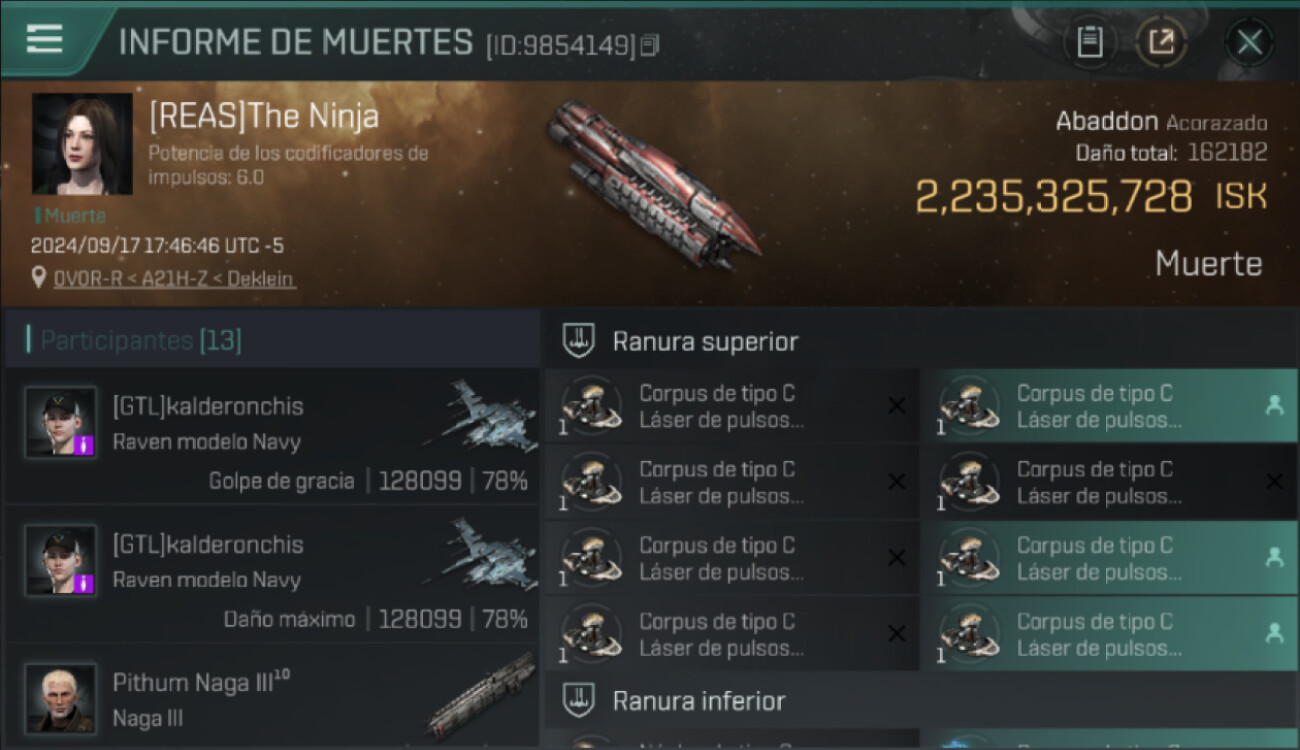
Task: Click X on second left laser module
Action: 897,482
